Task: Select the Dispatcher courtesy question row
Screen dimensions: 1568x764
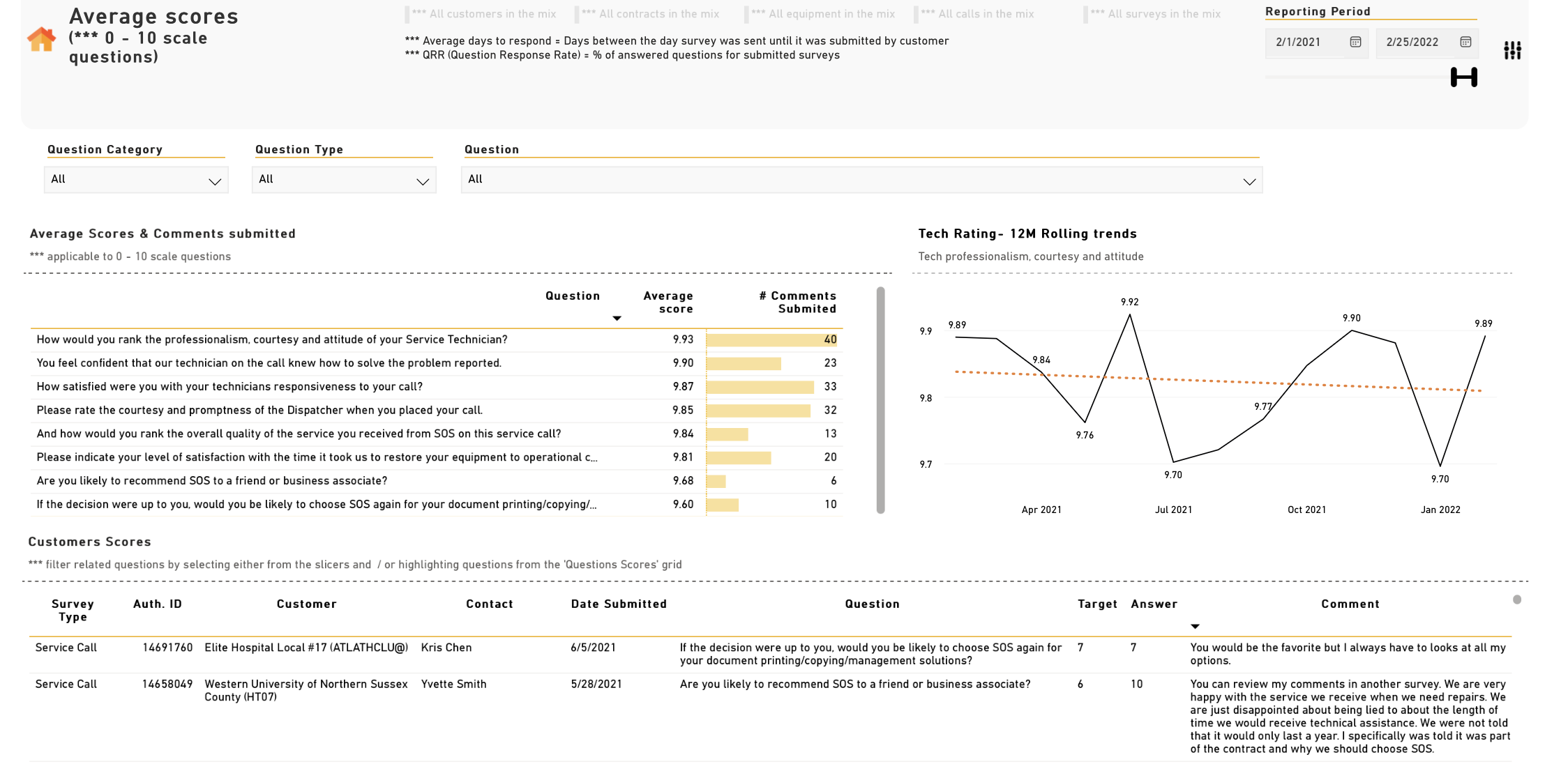Action: [436, 411]
